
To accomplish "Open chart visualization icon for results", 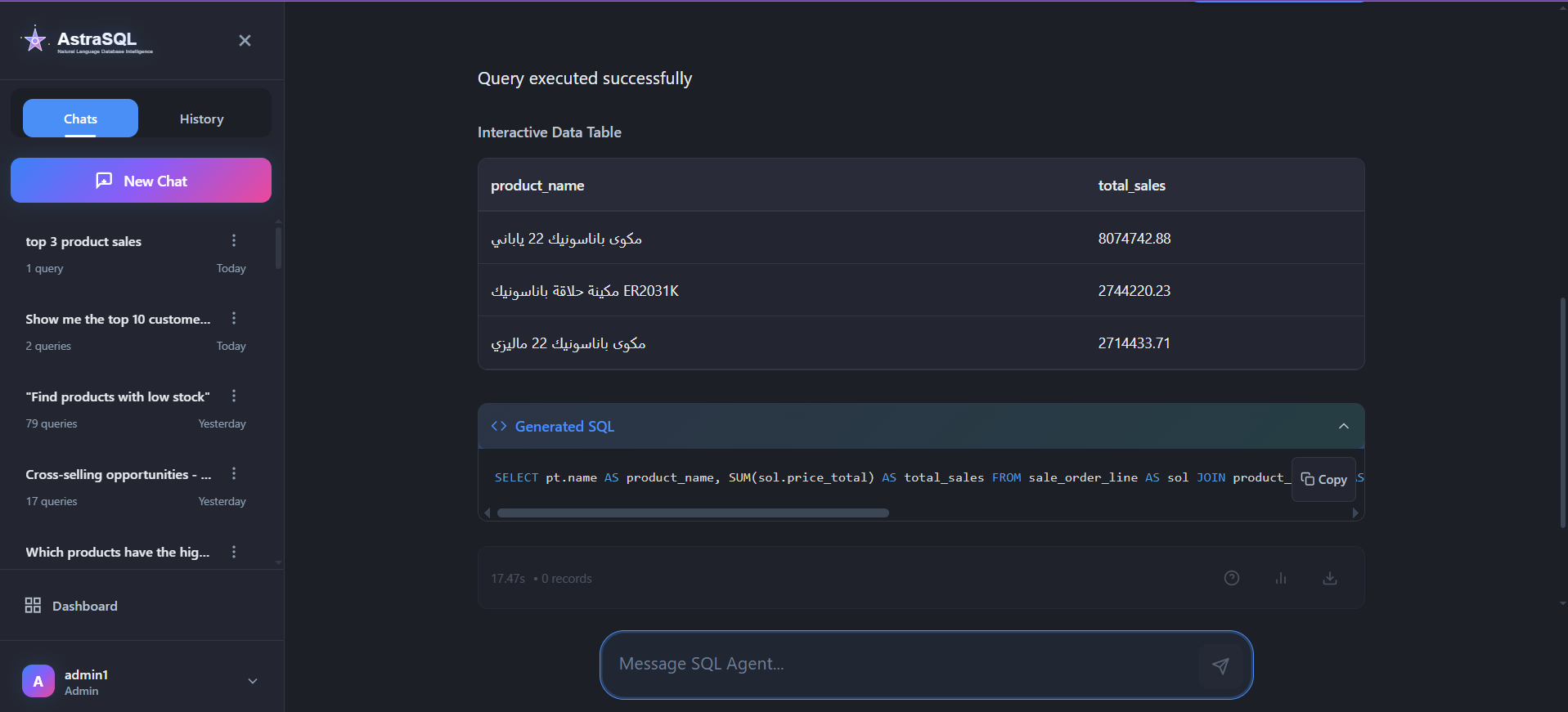I will pyautogui.click(x=1280, y=578).
